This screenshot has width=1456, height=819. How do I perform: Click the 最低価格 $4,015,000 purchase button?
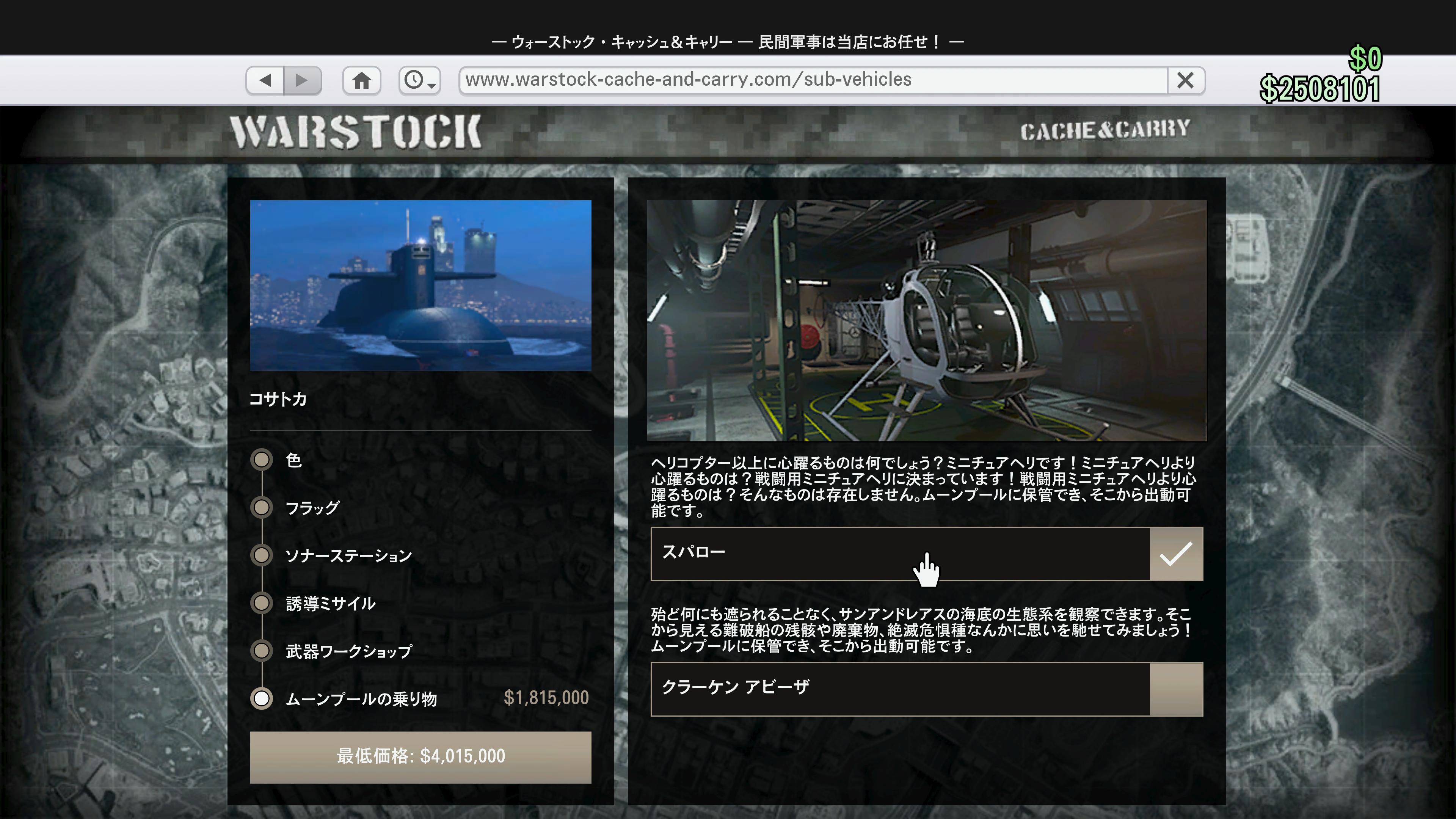[420, 757]
